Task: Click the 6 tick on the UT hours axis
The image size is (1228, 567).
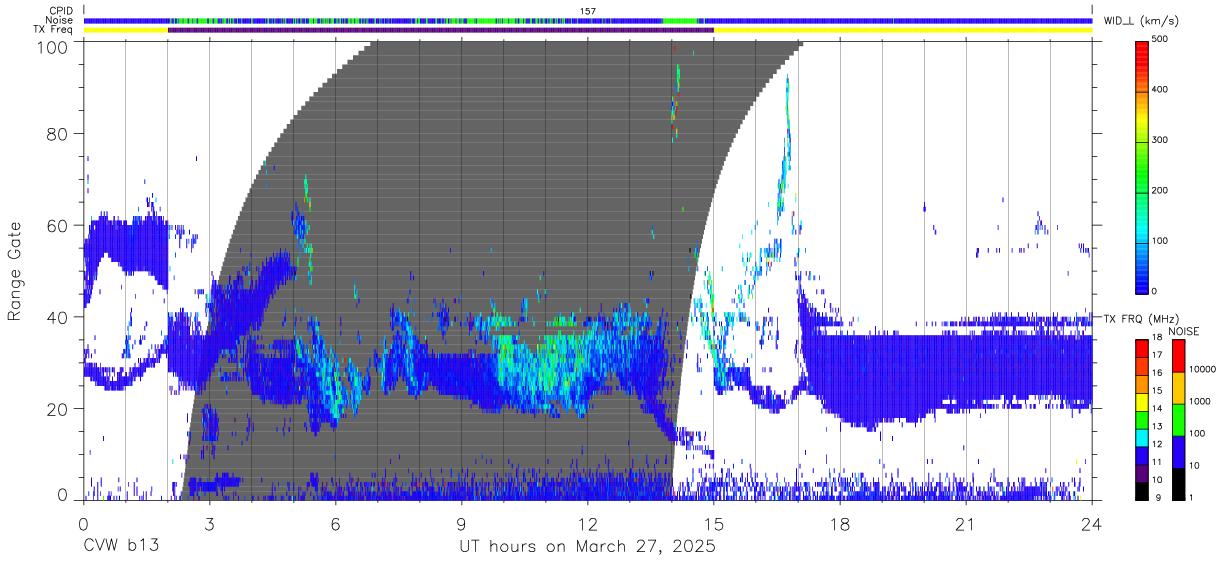Action: tap(336, 523)
